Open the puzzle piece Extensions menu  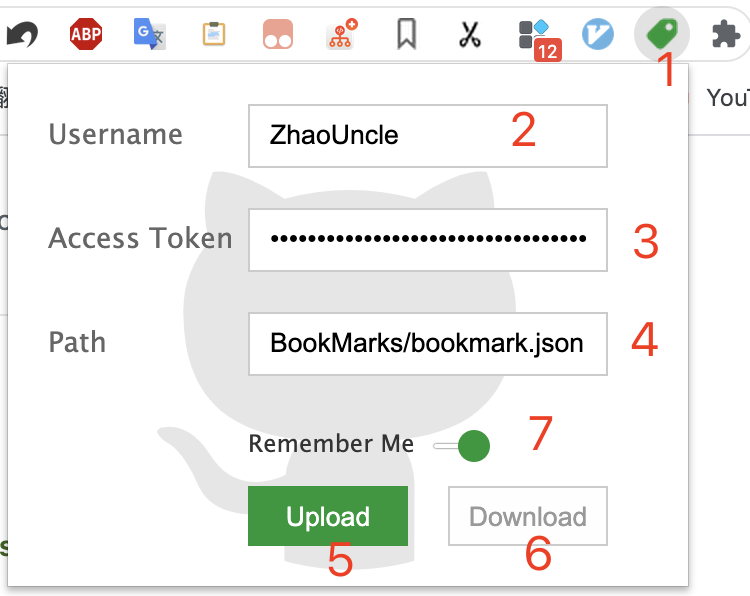726,34
